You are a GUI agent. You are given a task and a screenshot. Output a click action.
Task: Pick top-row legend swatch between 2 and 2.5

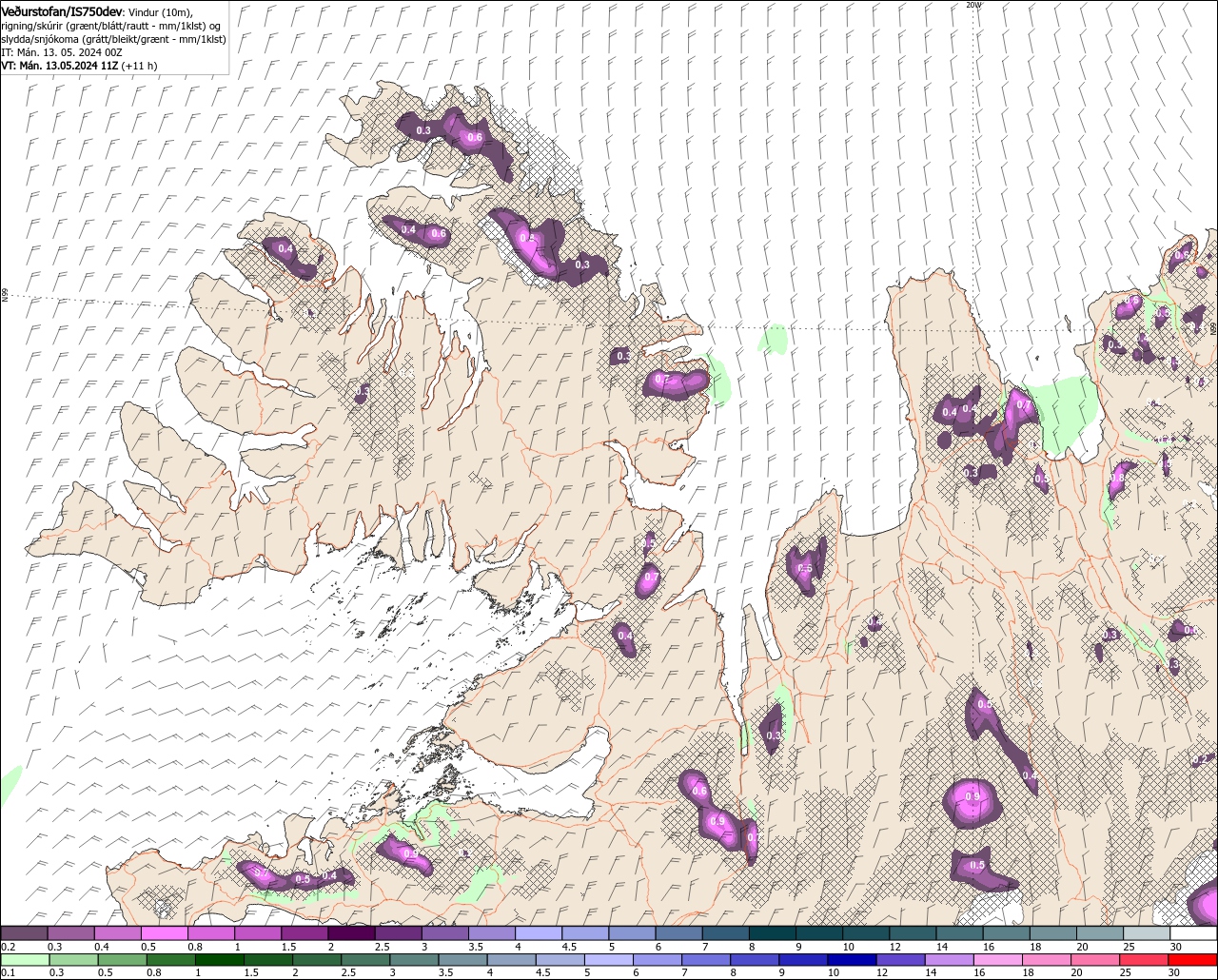point(351,933)
